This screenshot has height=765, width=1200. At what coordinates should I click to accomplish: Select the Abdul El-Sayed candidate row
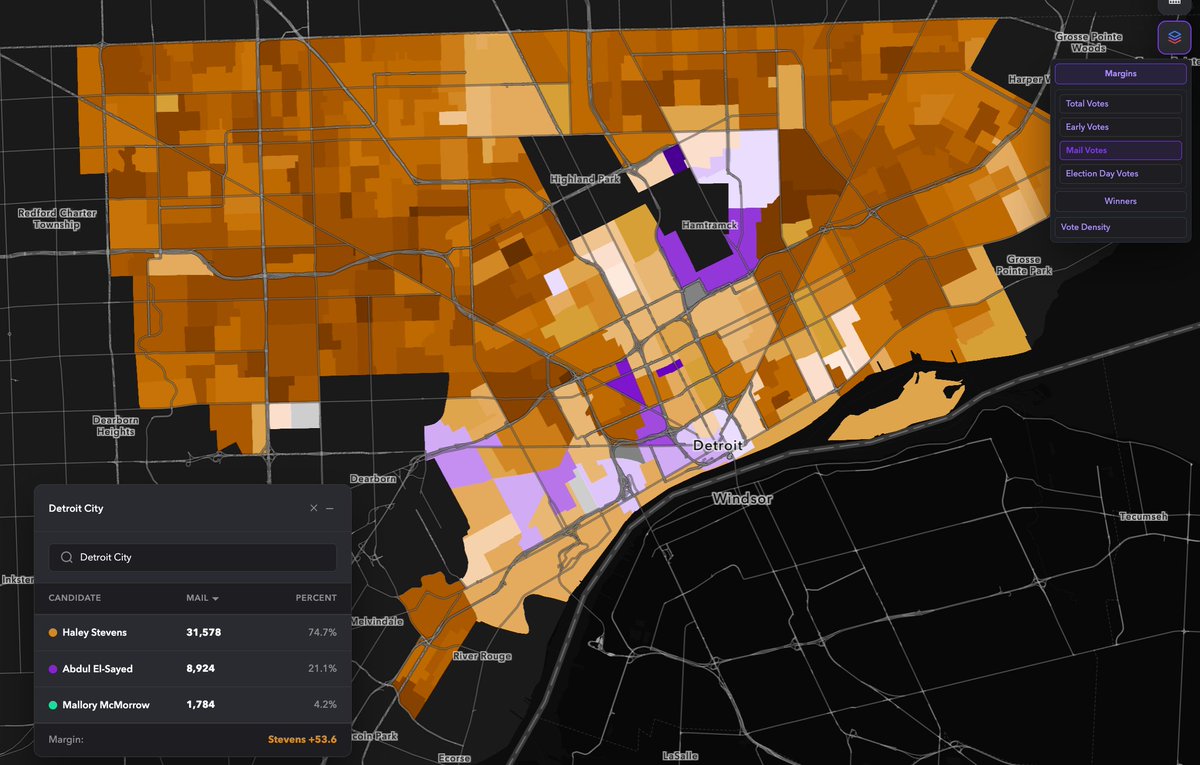coord(193,669)
